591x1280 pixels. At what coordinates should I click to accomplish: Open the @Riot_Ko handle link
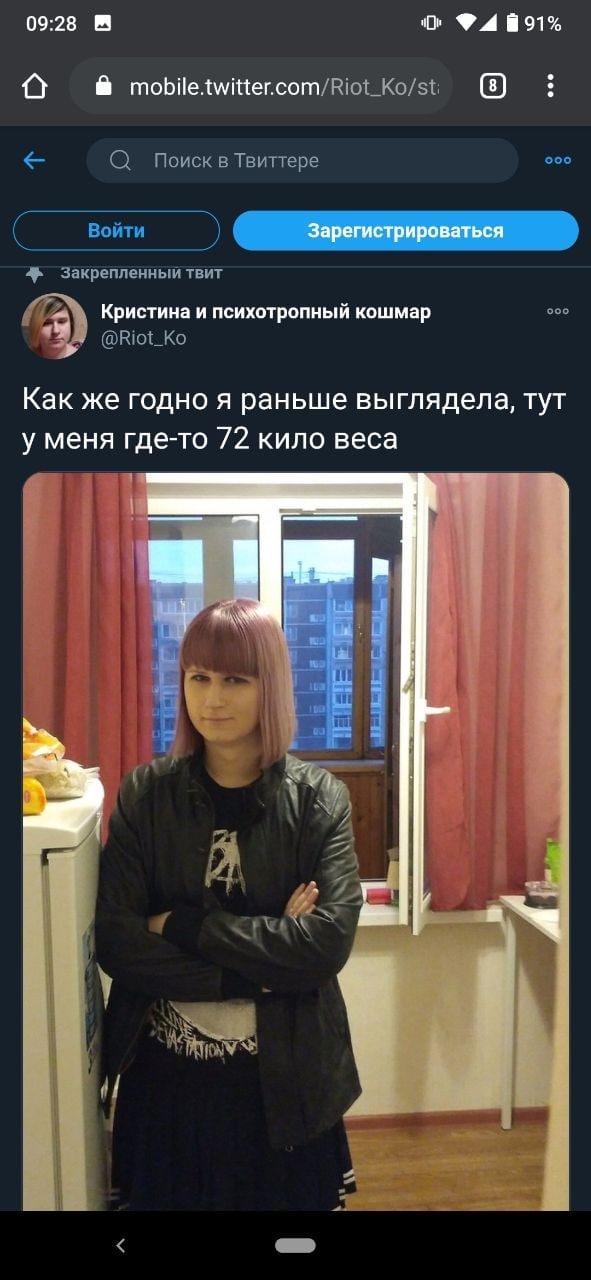point(144,338)
